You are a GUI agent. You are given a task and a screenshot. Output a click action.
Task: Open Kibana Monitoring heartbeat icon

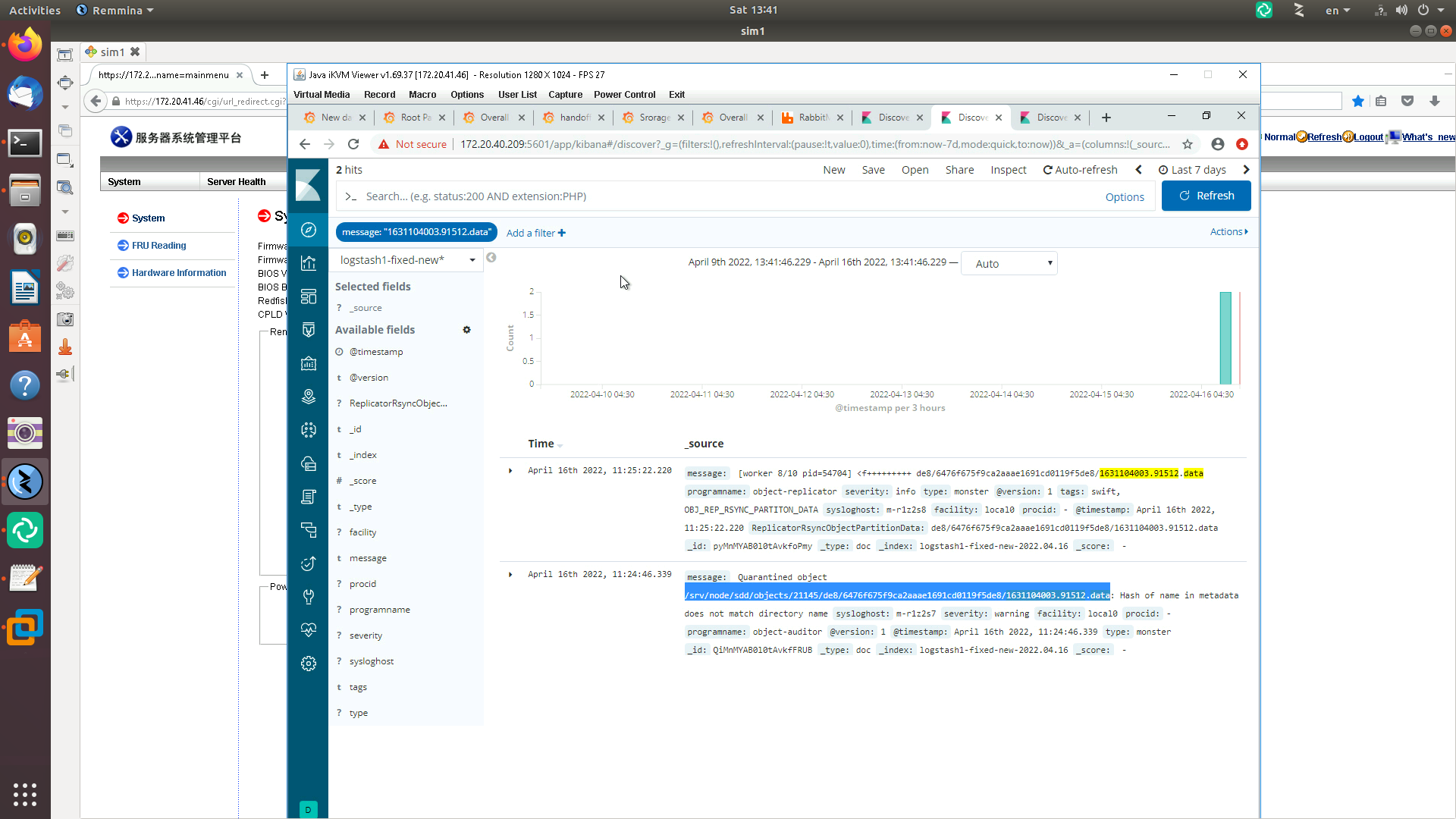(308, 630)
